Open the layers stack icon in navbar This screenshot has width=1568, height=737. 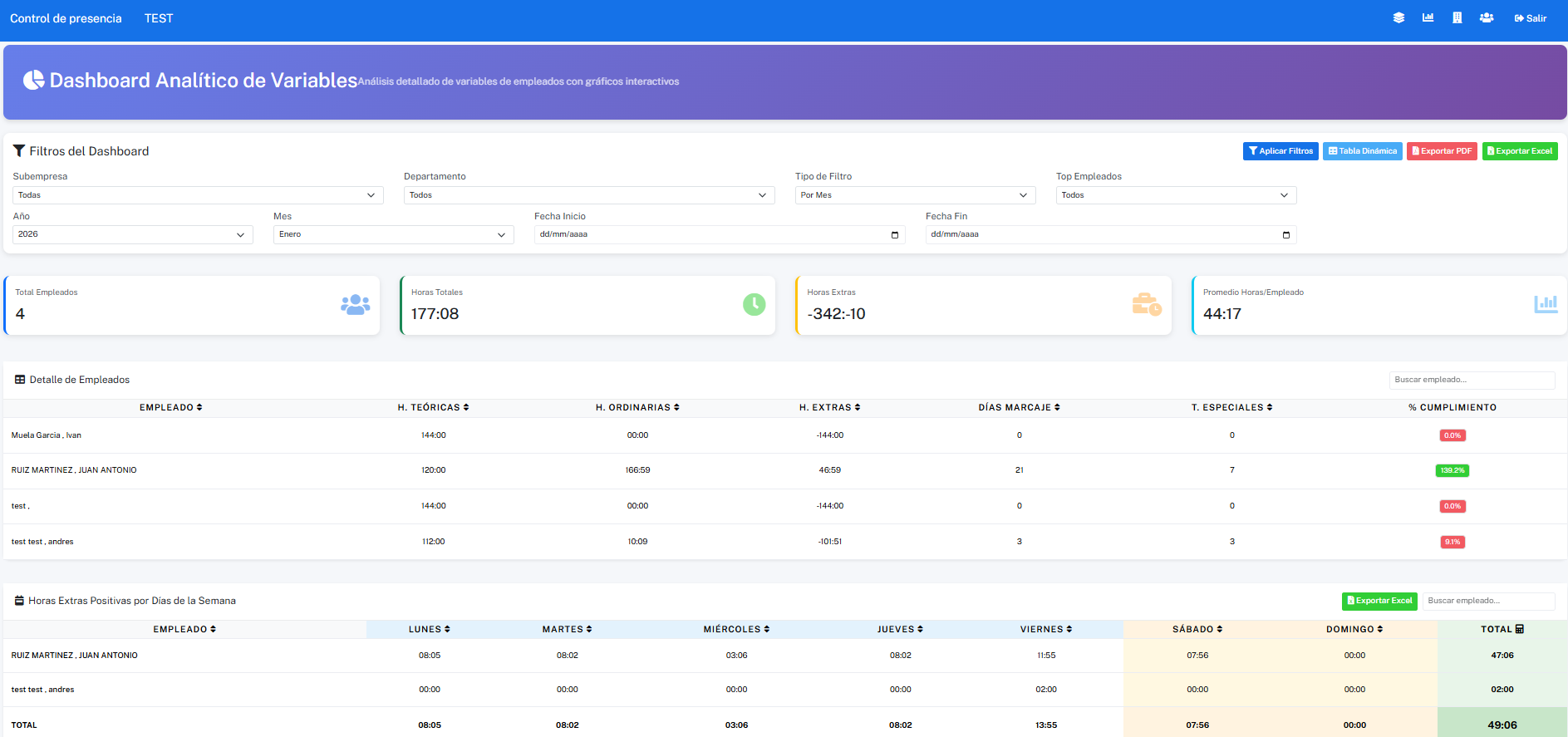(x=1398, y=18)
